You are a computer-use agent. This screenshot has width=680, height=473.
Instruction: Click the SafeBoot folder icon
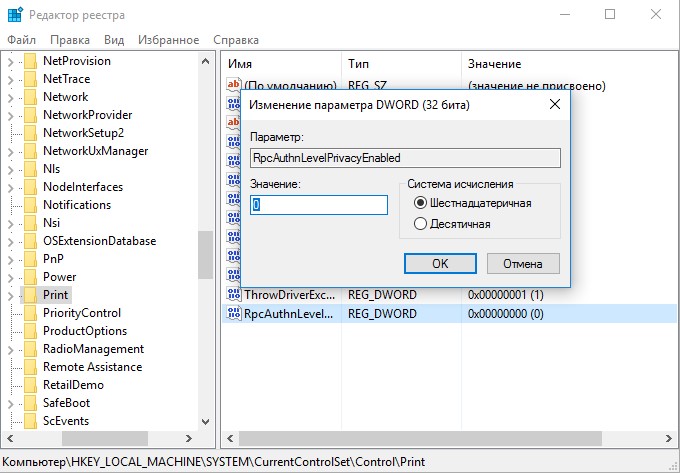point(30,403)
